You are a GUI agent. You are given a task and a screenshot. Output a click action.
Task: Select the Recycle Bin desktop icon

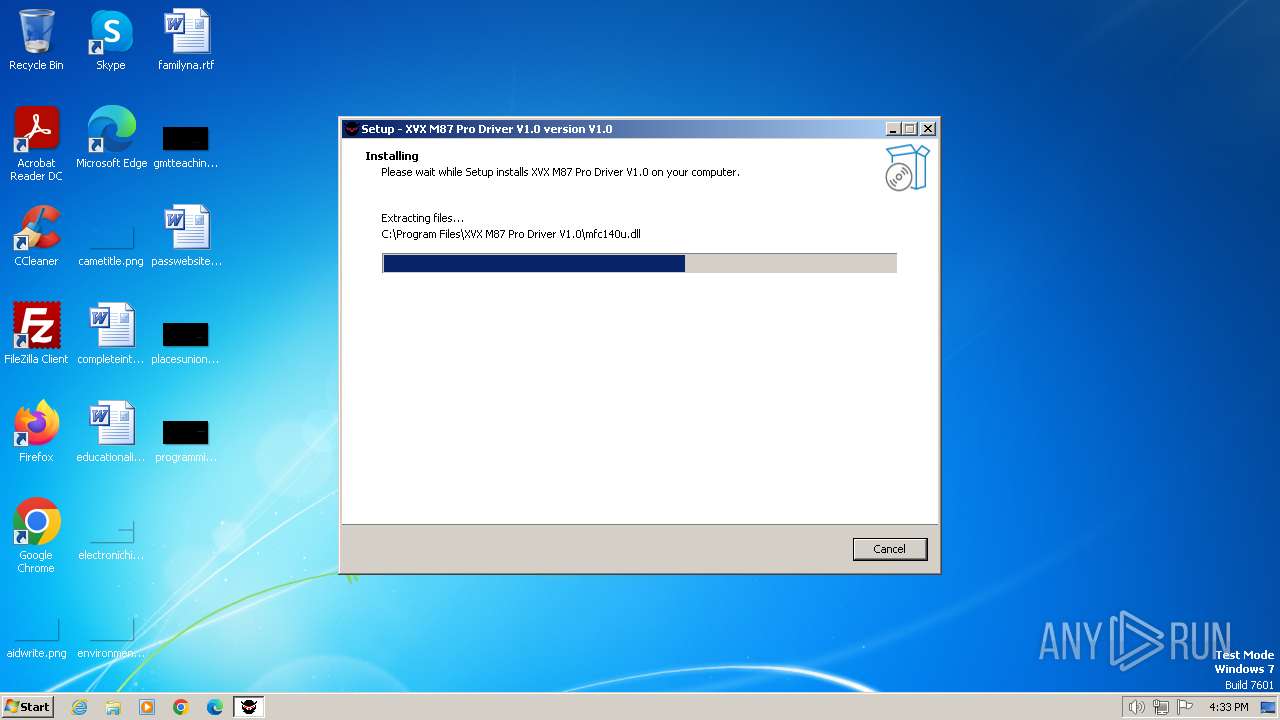coord(36,40)
